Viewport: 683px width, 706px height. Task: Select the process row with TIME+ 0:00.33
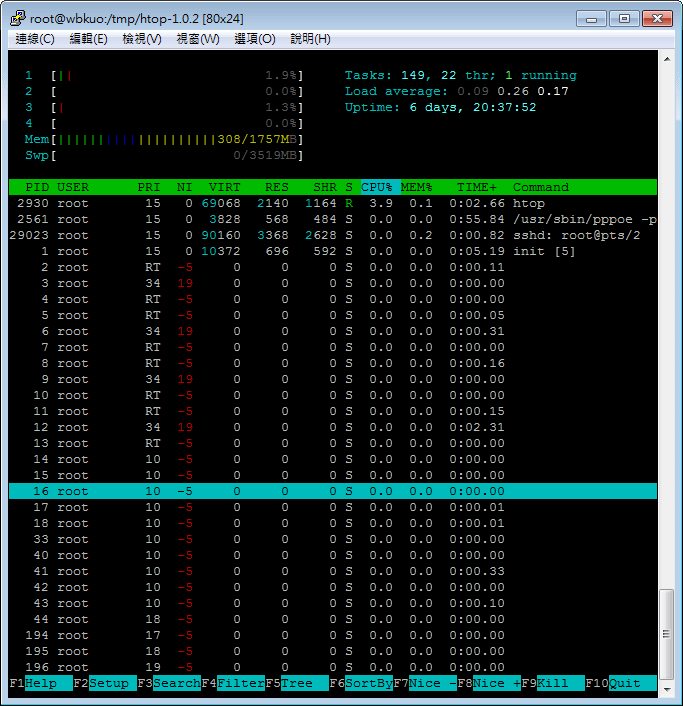333,571
